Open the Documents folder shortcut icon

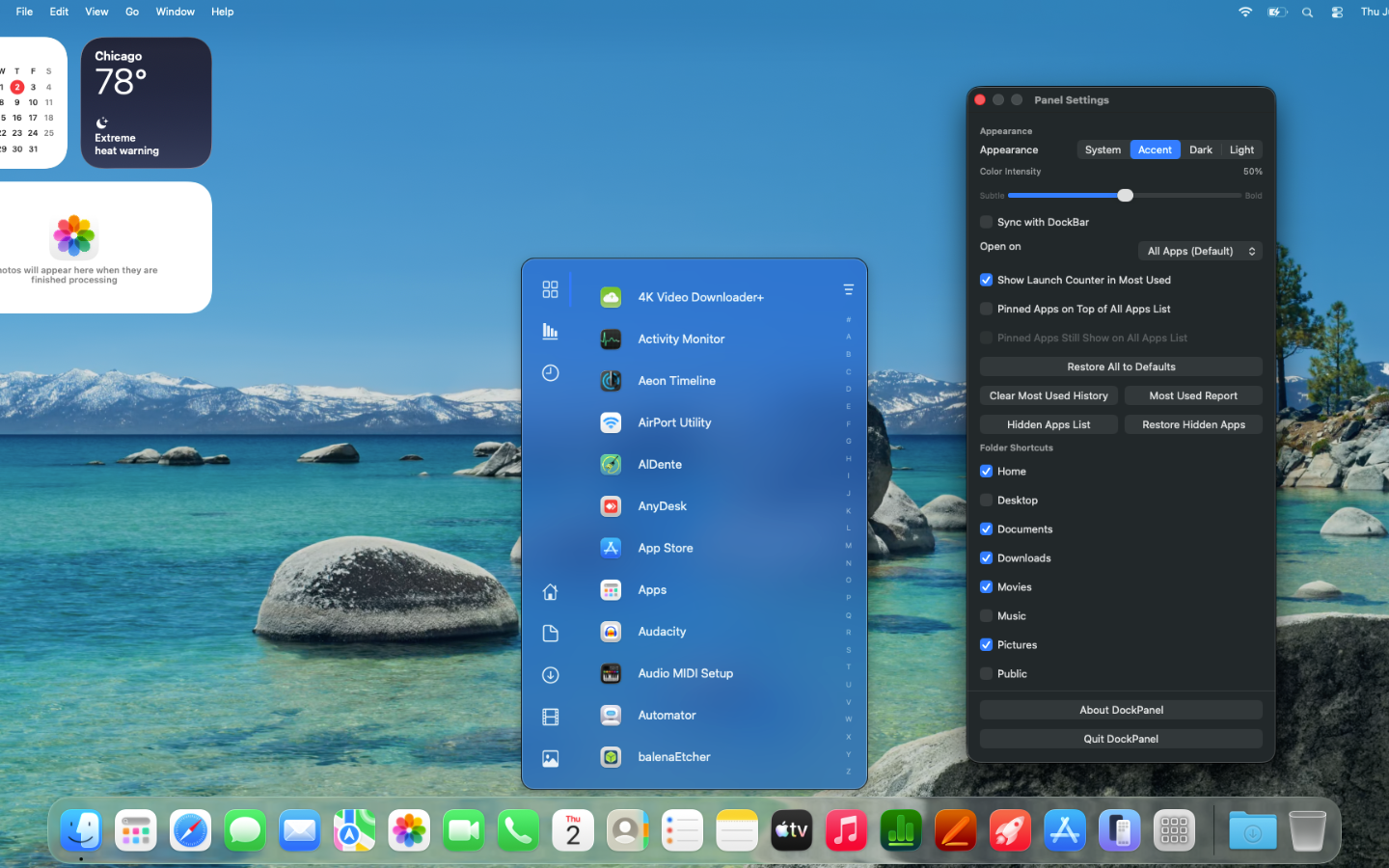(x=550, y=633)
